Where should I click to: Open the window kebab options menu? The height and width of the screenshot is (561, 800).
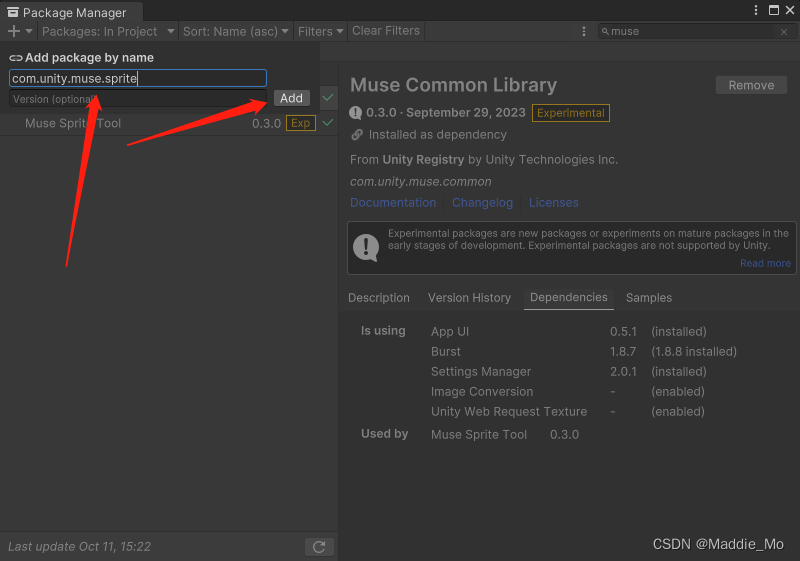(756, 10)
